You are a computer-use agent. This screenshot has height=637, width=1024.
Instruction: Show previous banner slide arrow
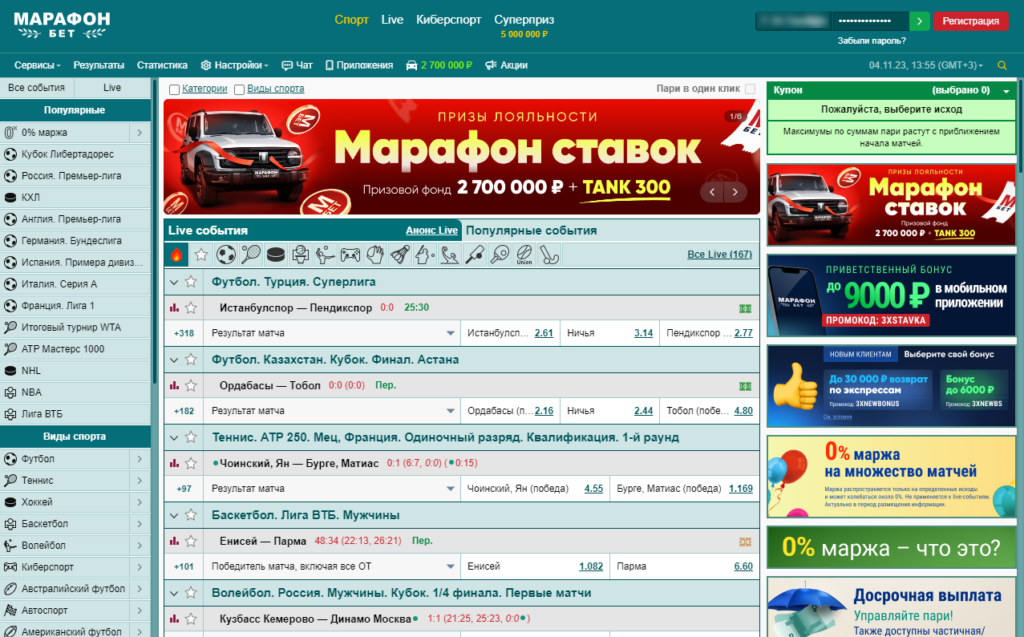coord(712,192)
